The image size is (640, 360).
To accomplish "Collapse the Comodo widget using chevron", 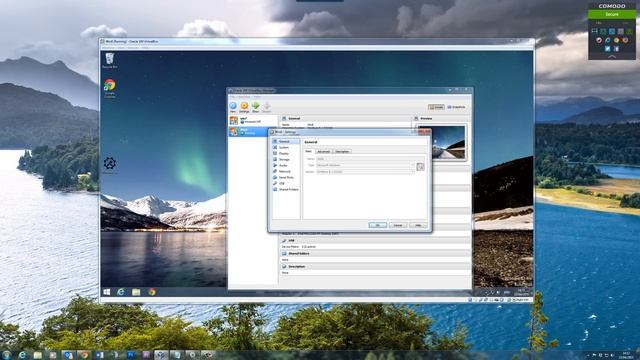I will 612,57.
